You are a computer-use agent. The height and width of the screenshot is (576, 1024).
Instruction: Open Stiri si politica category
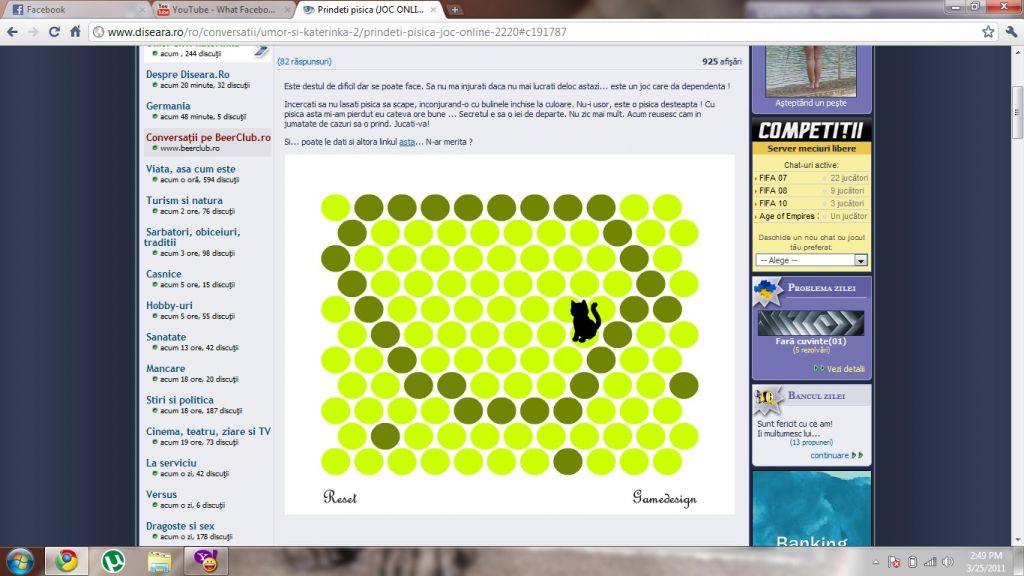pyautogui.click(x=180, y=400)
